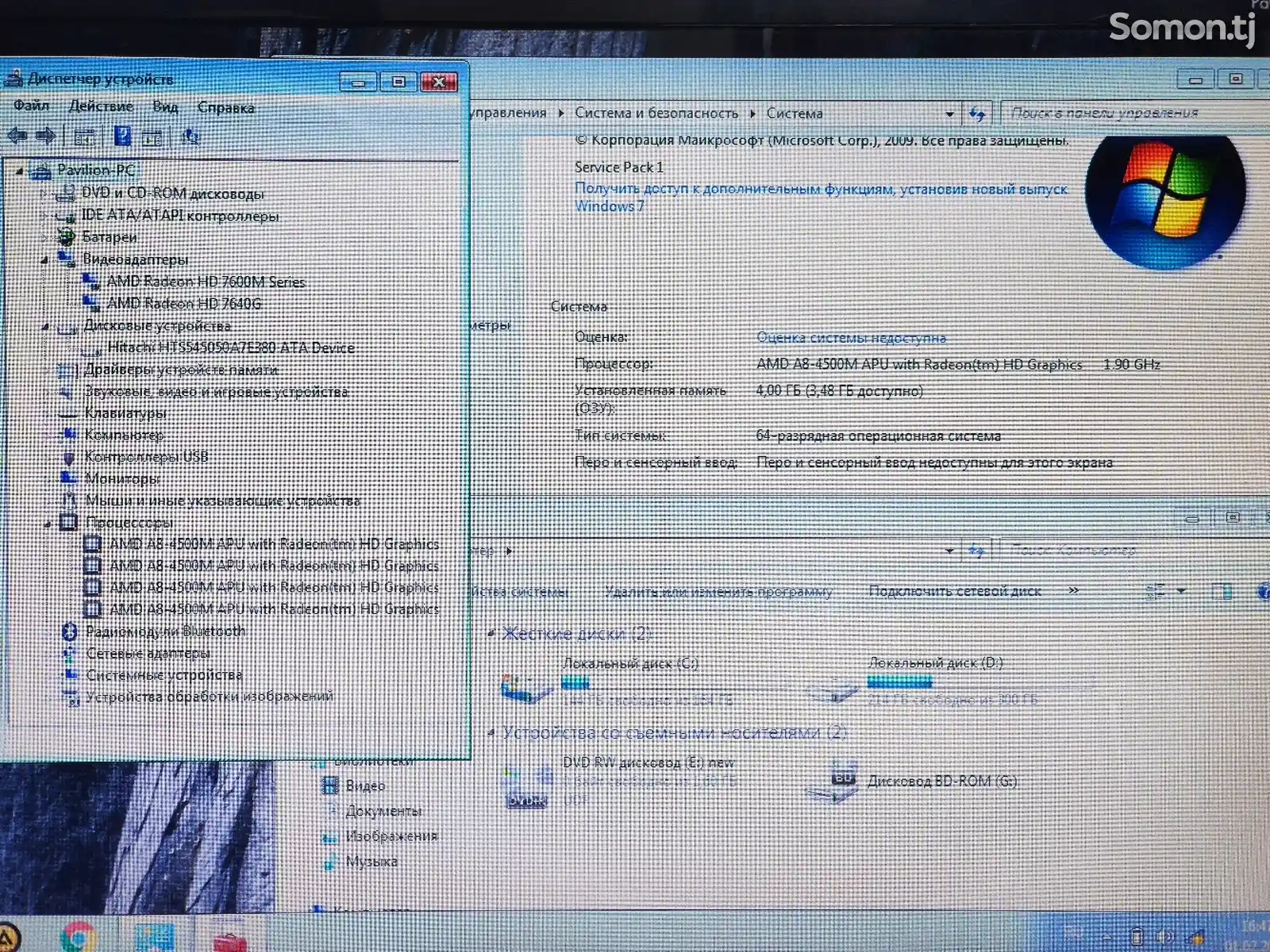Open the Файл menu
Screen dimensions: 1270x952
pos(31,106)
